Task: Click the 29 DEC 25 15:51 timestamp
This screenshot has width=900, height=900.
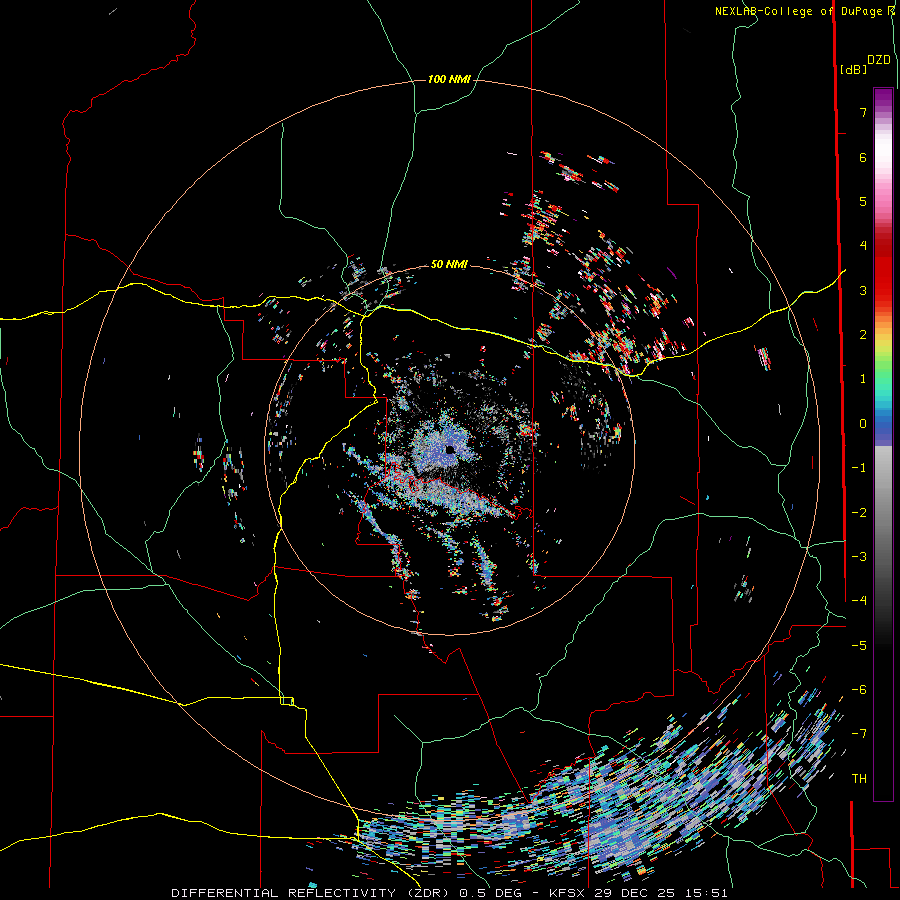Action: point(662,893)
